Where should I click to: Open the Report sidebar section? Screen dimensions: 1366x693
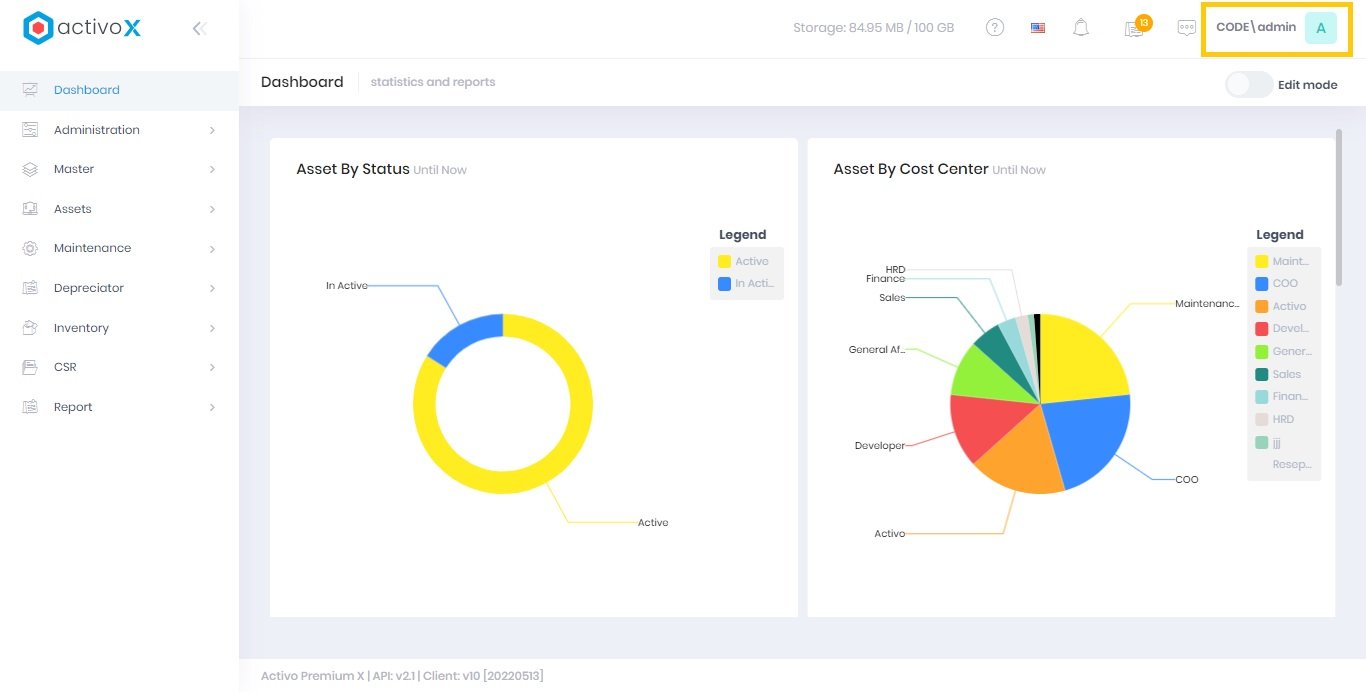tap(73, 407)
